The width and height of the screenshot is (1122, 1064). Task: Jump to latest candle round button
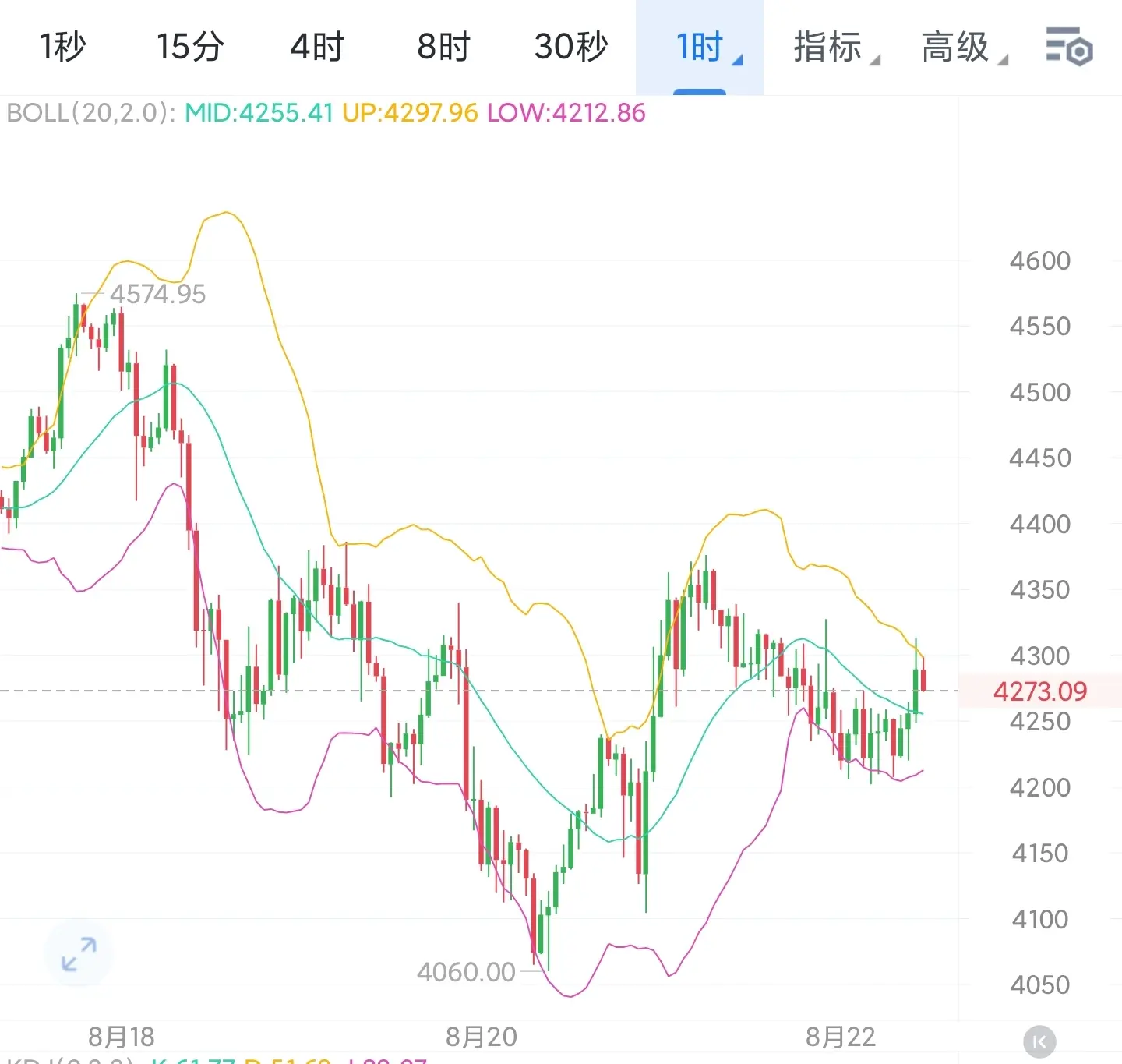pyautogui.click(x=1039, y=1041)
